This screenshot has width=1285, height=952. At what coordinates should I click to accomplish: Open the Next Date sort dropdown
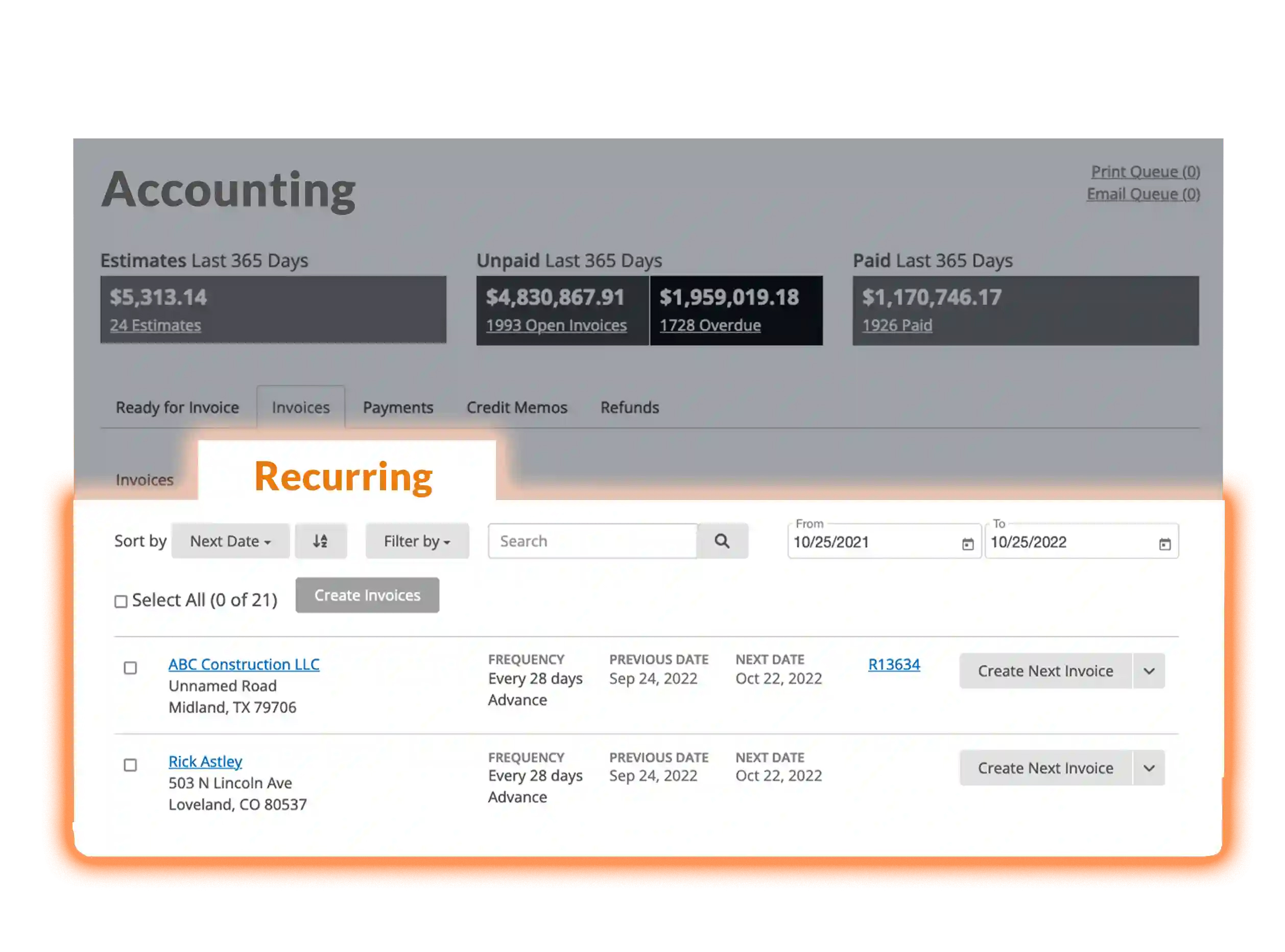[x=230, y=540]
